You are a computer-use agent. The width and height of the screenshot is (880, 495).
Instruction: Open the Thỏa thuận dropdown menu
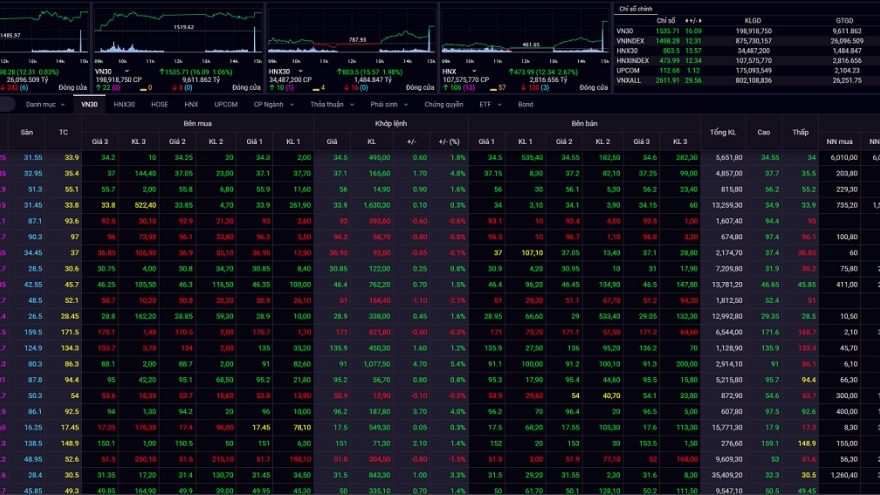pos(330,104)
